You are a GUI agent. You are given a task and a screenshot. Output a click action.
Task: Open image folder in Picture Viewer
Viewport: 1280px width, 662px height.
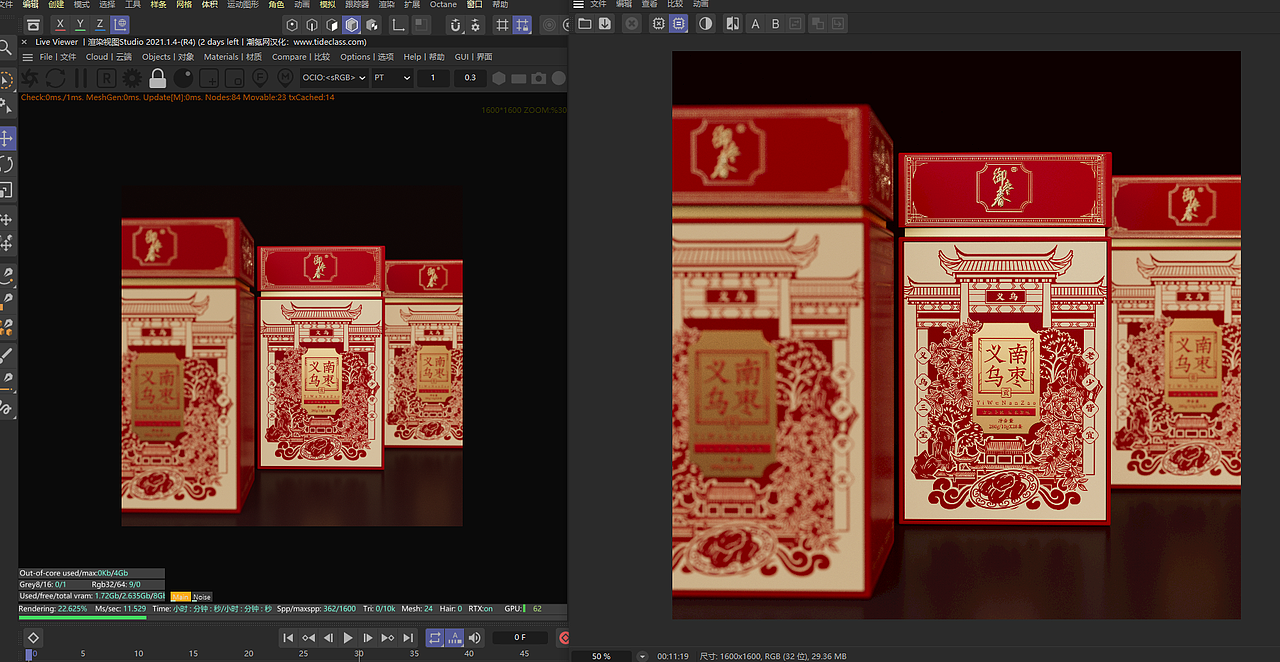(585, 23)
